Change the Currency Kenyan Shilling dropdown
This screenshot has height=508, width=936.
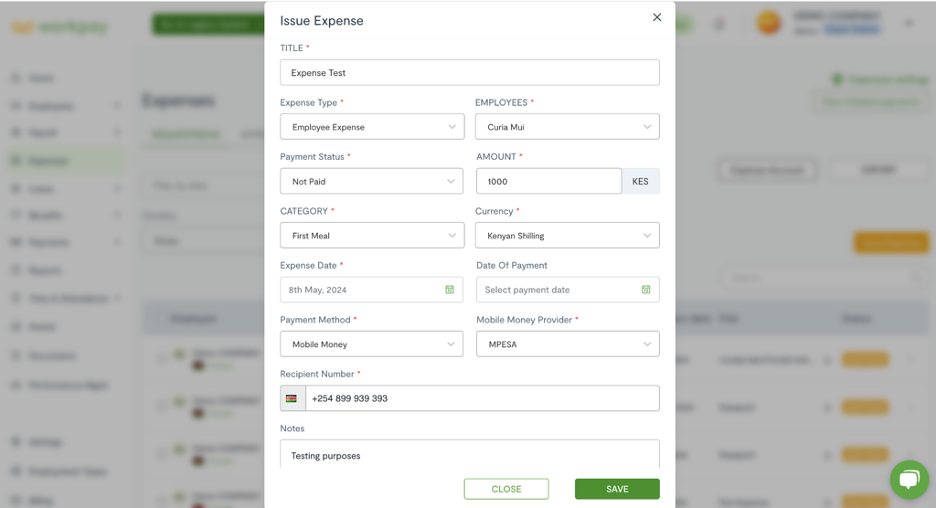point(567,235)
